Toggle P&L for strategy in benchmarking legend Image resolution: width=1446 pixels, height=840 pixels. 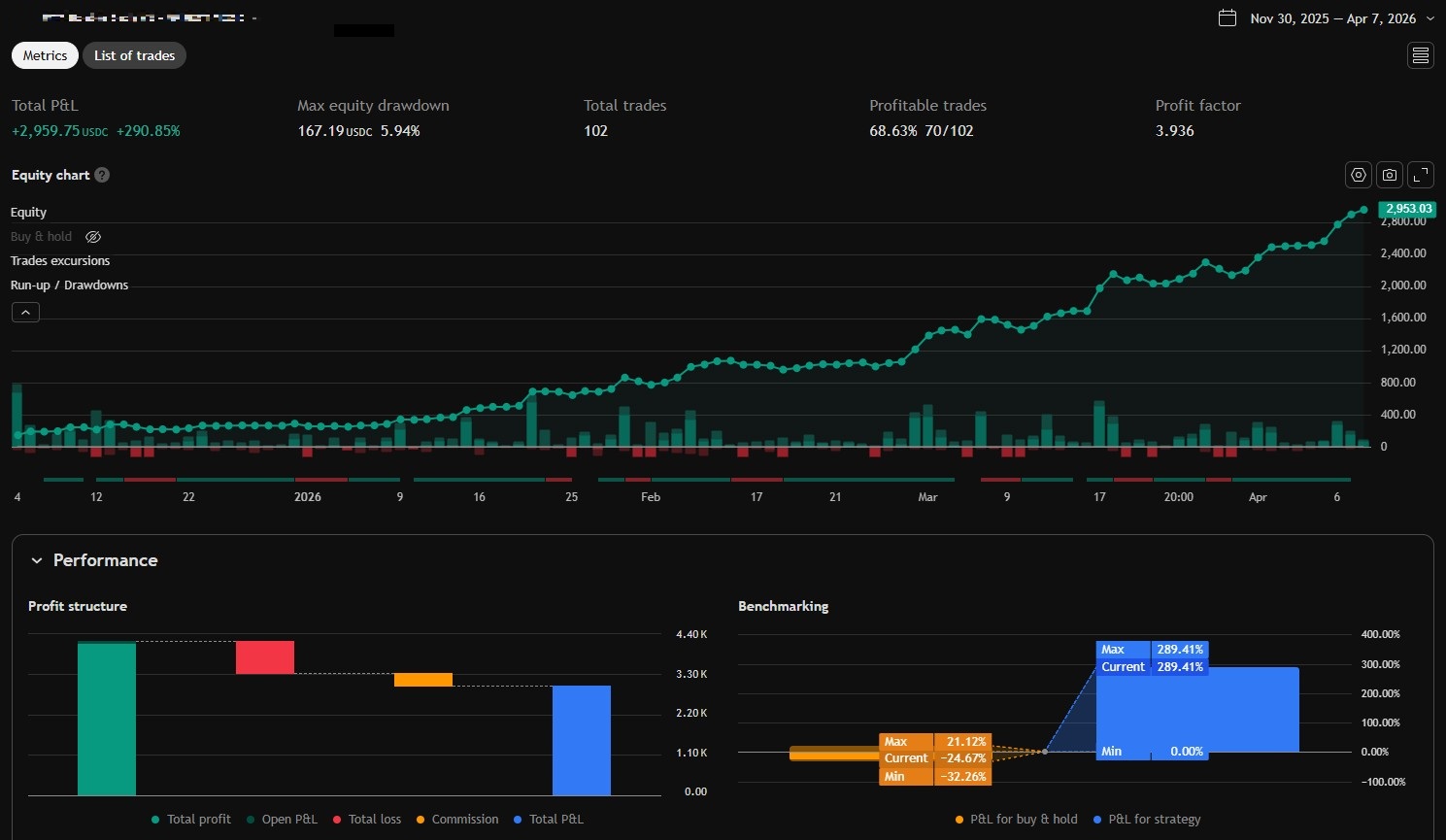tap(1096, 819)
